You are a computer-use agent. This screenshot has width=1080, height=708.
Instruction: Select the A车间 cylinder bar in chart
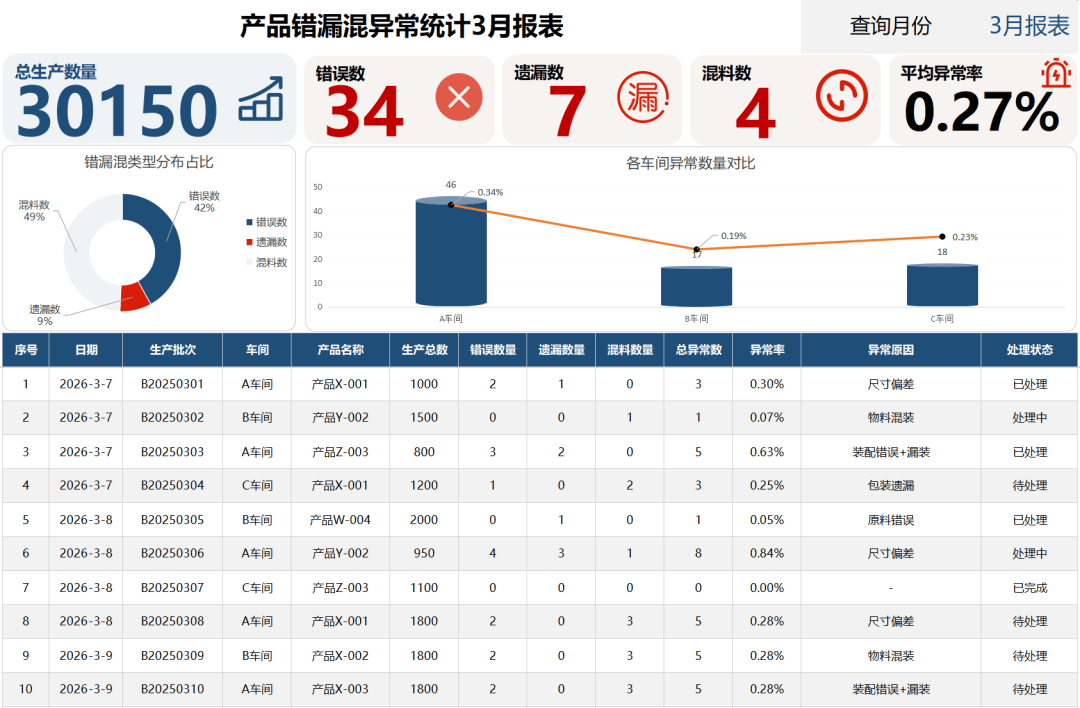pyautogui.click(x=451, y=254)
